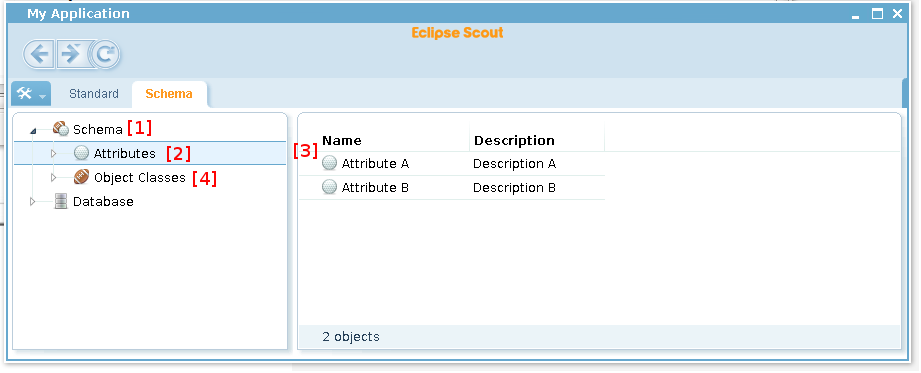Click the refresh circular arrow button

pos(105,55)
